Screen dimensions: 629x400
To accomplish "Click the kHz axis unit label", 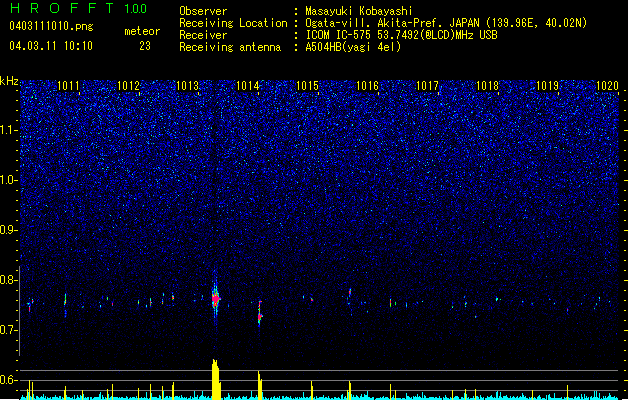I will [9, 81].
